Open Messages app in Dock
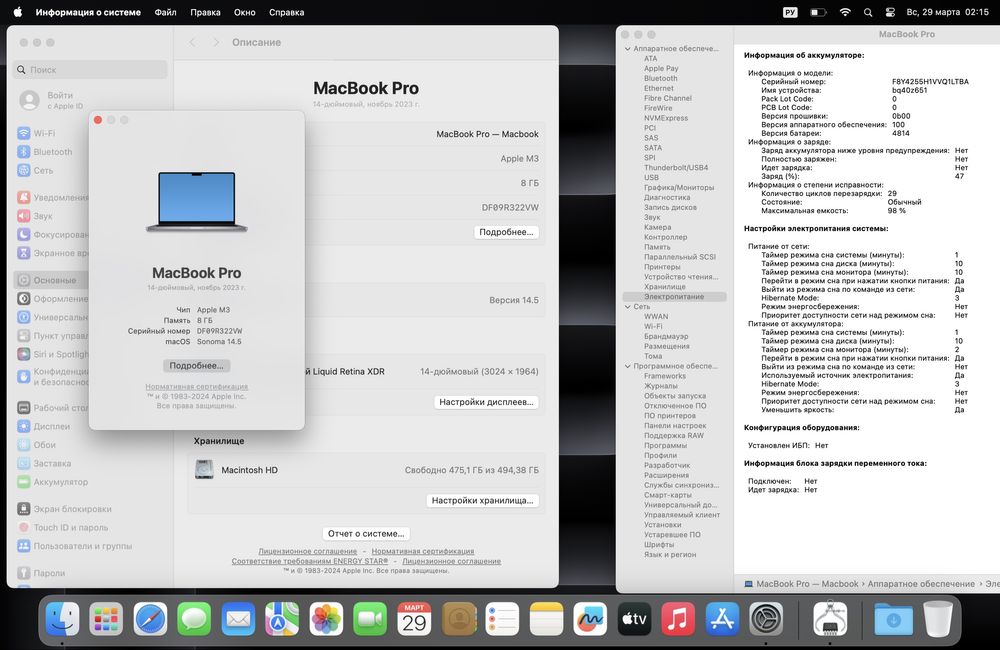Screen dimensions: 1000x650 194,619
